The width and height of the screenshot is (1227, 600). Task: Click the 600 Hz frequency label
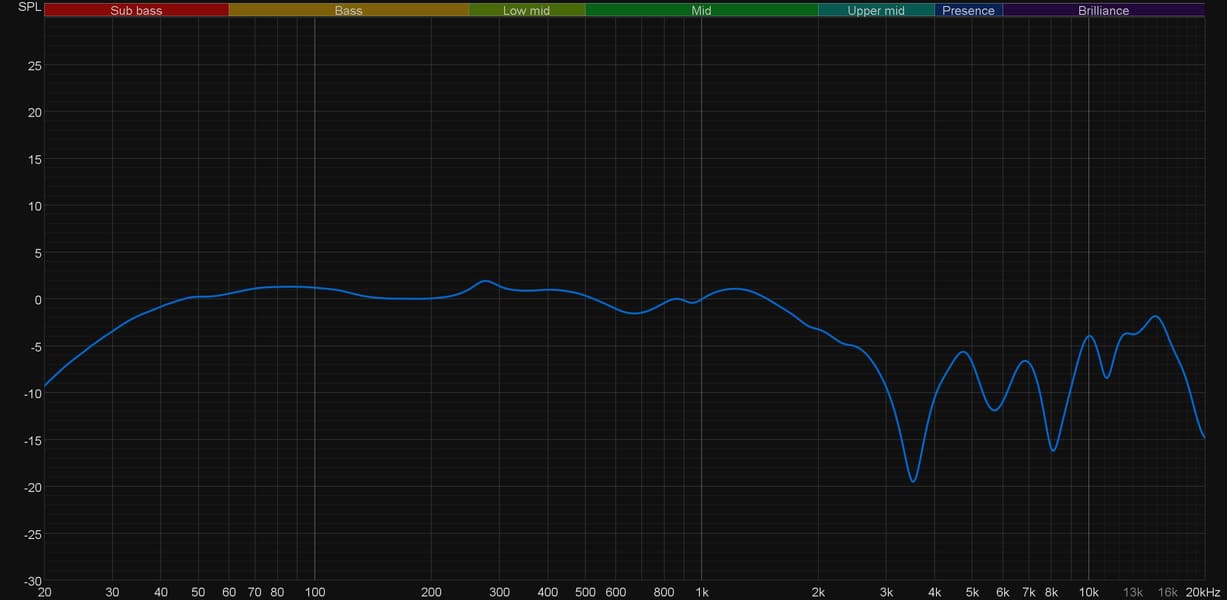pyautogui.click(x=616, y=593)
